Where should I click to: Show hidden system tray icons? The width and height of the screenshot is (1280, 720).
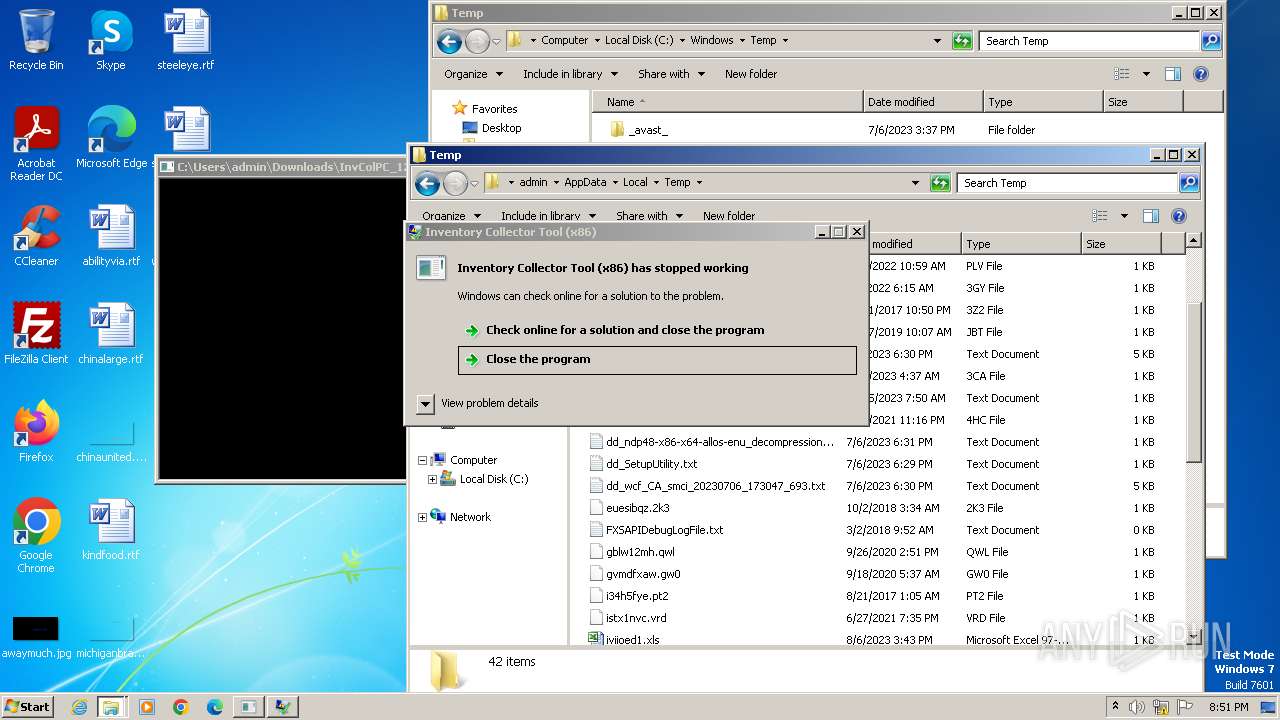1115,707
